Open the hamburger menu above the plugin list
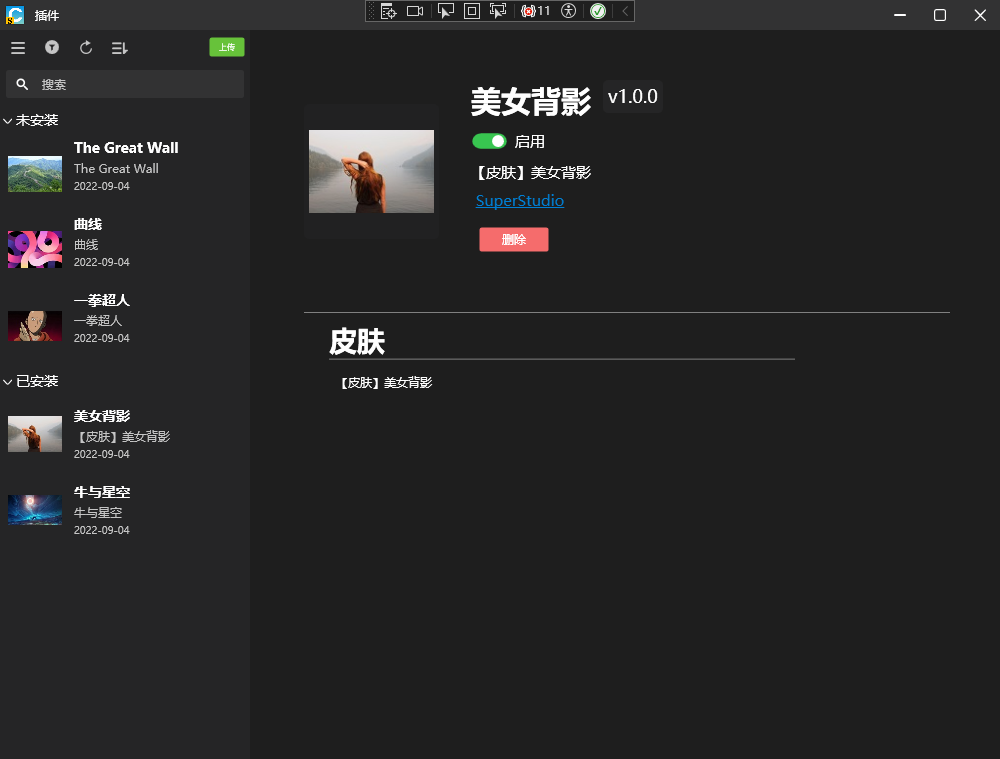 point(18,47)
